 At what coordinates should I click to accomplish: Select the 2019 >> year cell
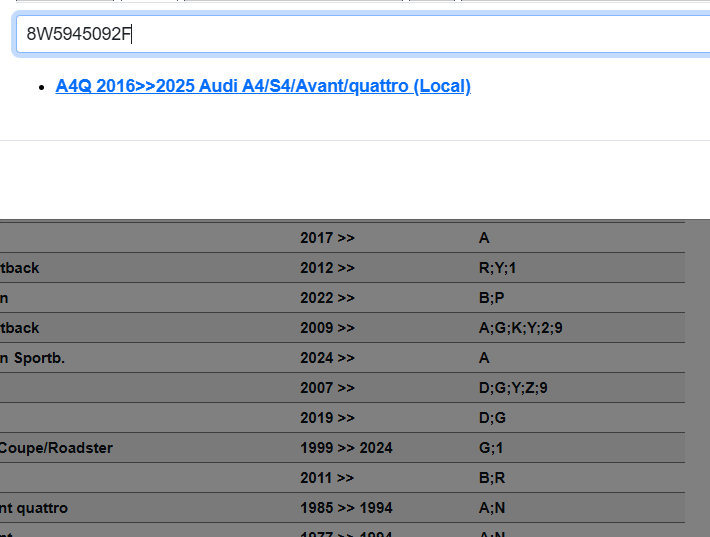(327, 418)
